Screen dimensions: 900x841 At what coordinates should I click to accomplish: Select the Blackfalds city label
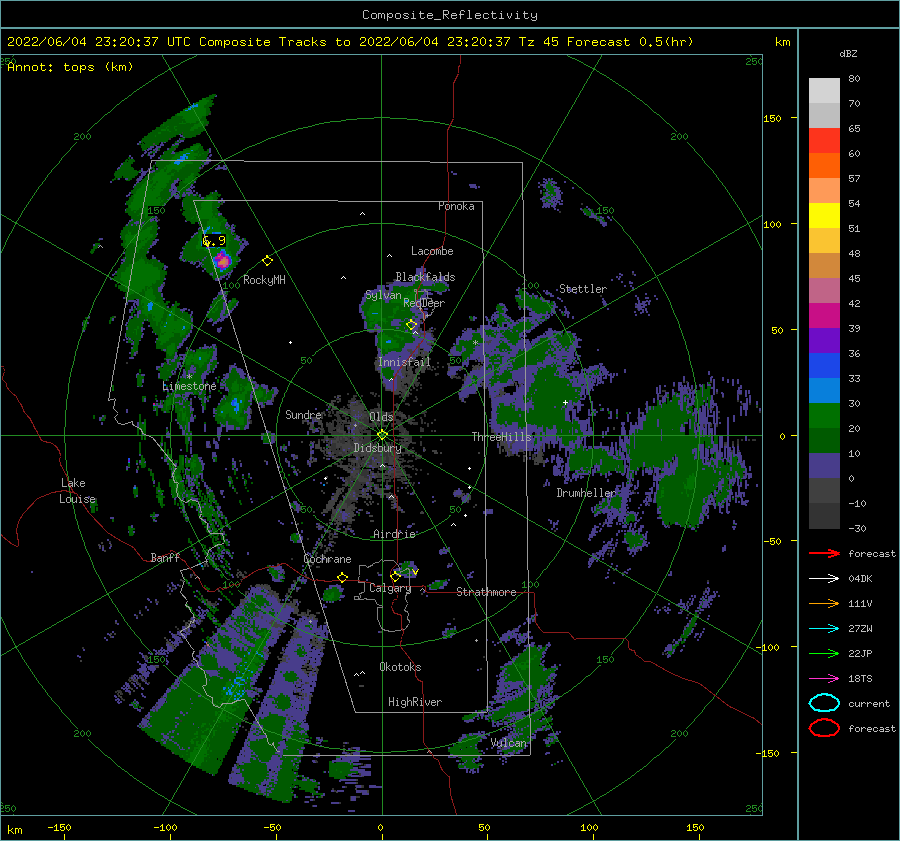coord(425,277)
